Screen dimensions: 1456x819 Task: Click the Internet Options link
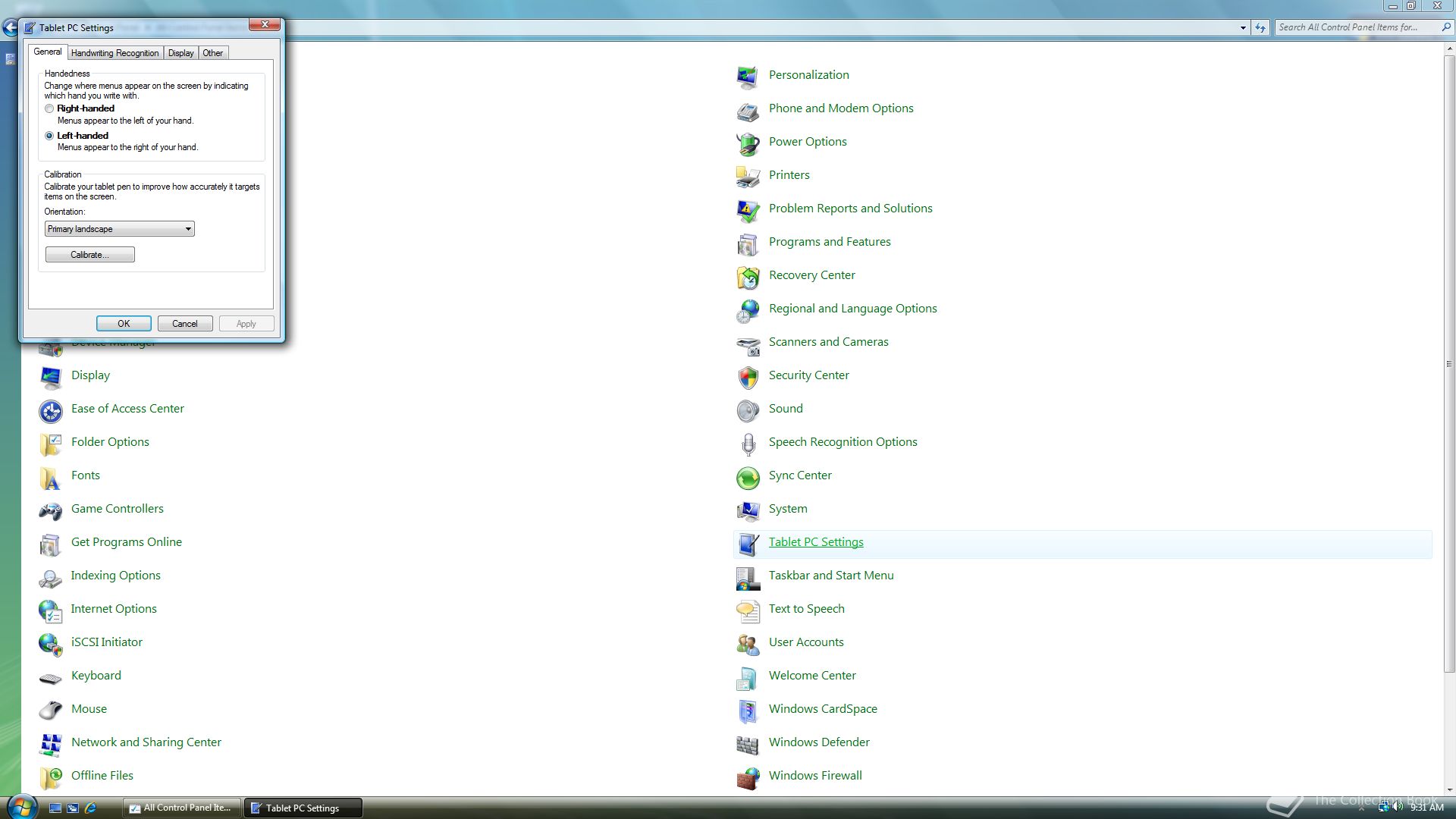click(114, 609)
